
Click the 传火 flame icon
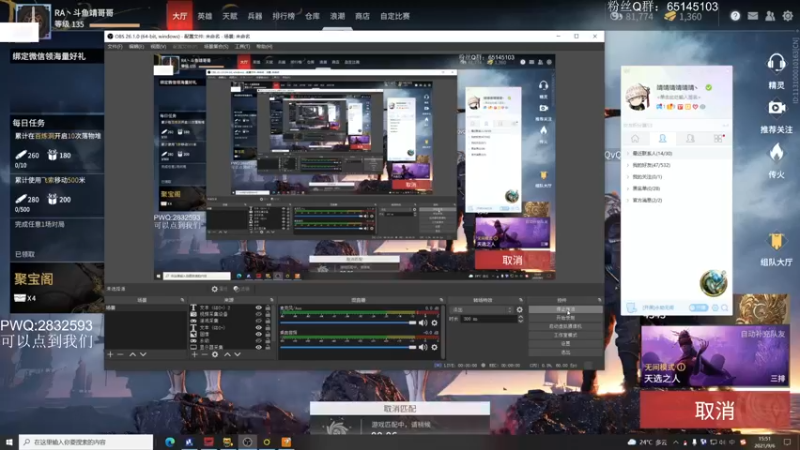point(776,152)
